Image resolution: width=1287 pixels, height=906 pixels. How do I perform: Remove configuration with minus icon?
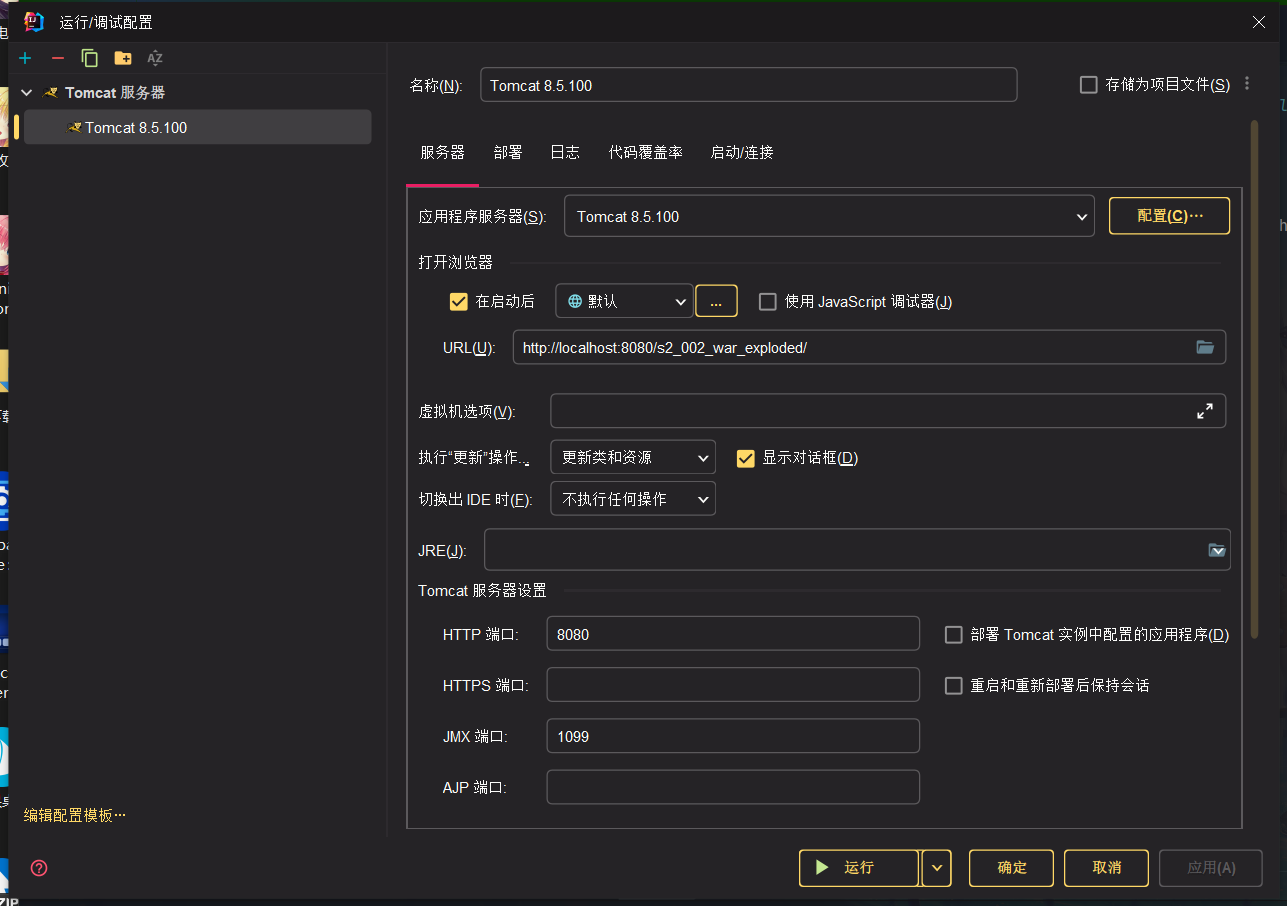[57, 58]
